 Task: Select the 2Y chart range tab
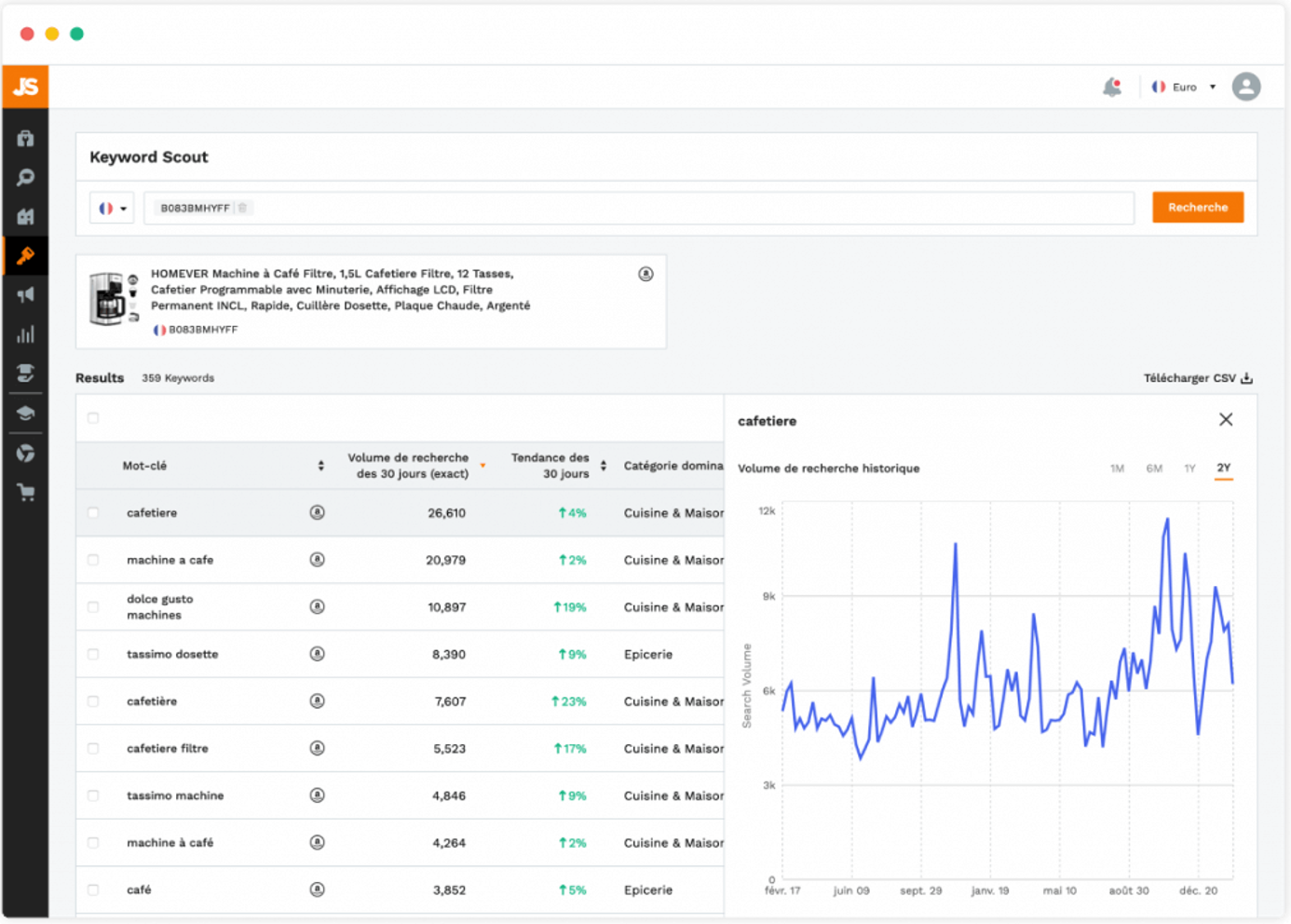[1224, 469]
